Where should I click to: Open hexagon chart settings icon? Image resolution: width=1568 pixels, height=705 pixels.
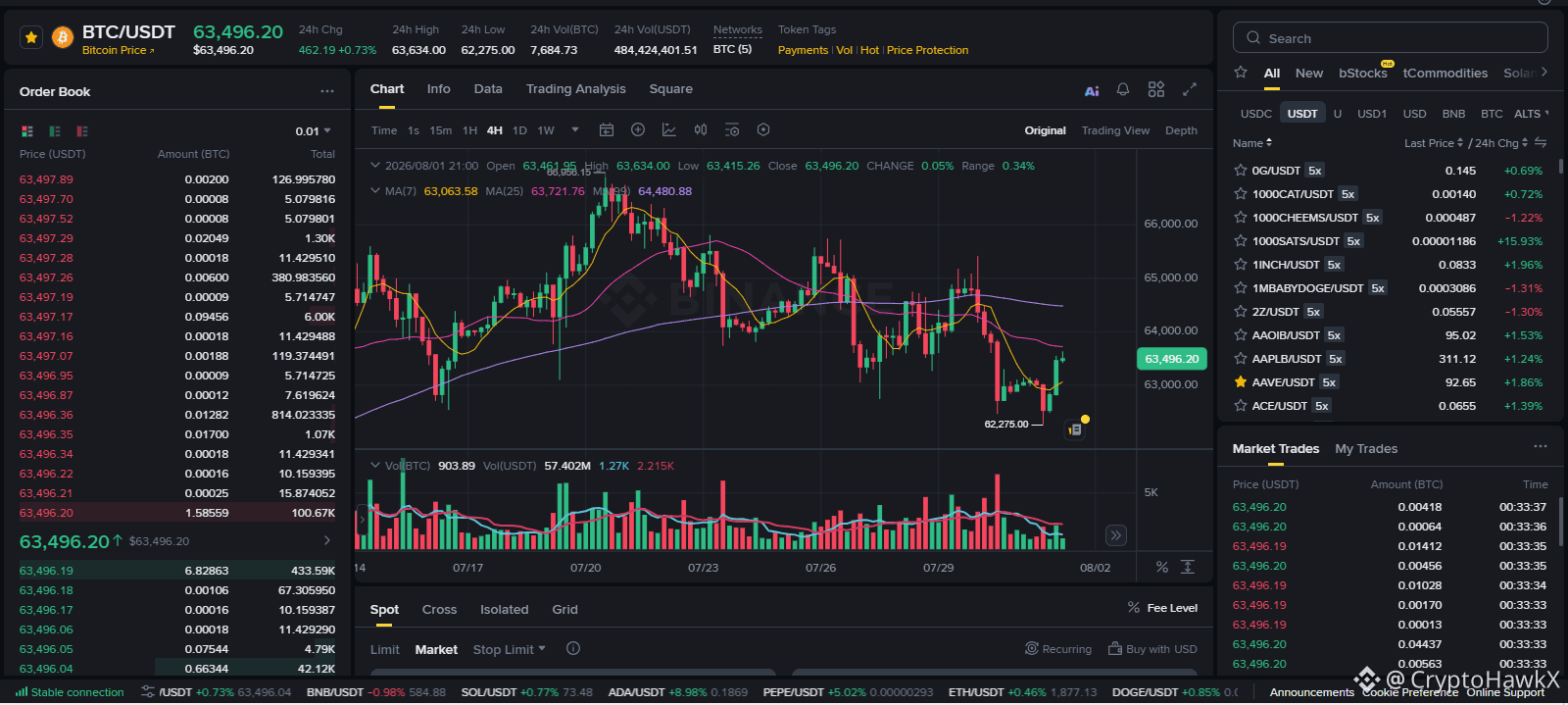[x=763, y=129]
